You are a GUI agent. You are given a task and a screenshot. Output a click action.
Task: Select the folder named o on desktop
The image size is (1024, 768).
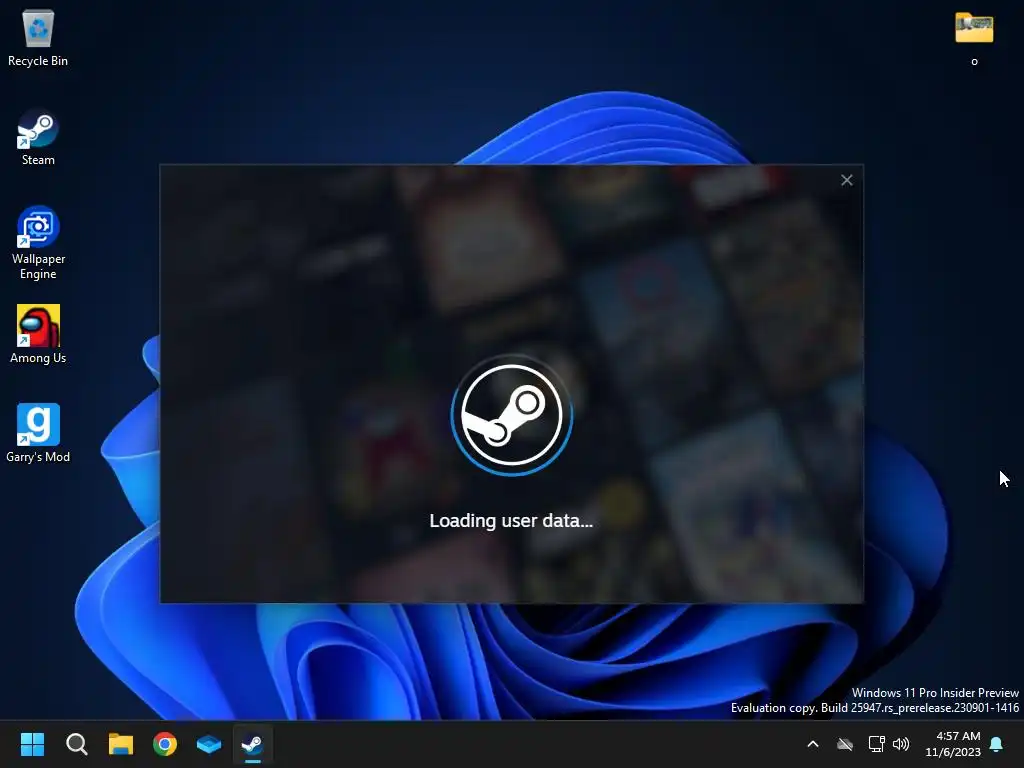(x=974, y=38)
